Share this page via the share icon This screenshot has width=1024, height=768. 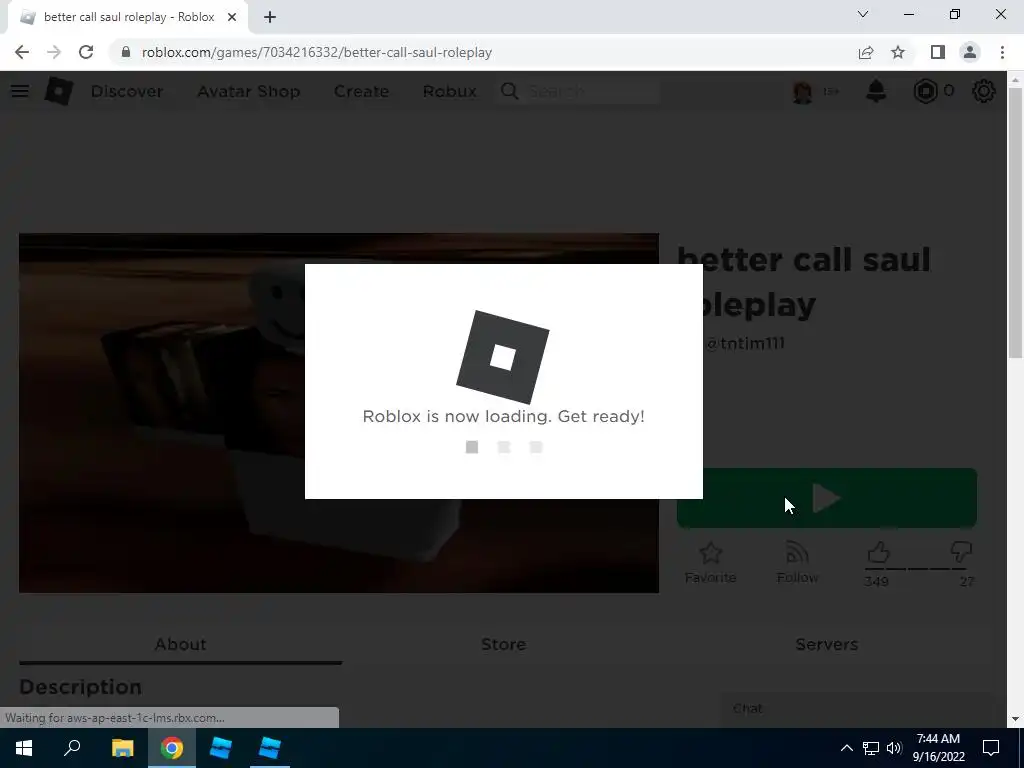[866, 52]
